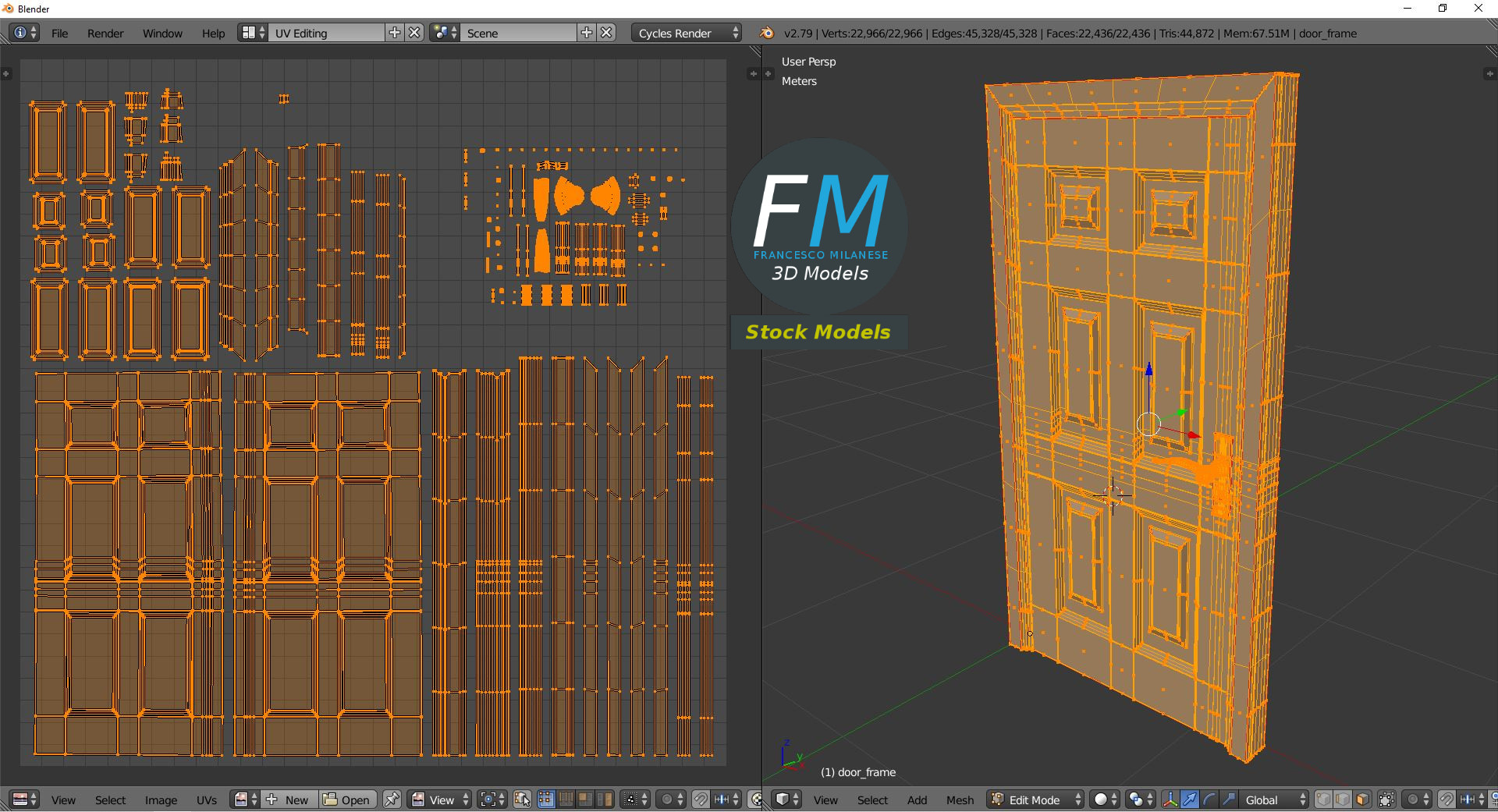Open the Global transform orientation dropdown

(1275, 800)
